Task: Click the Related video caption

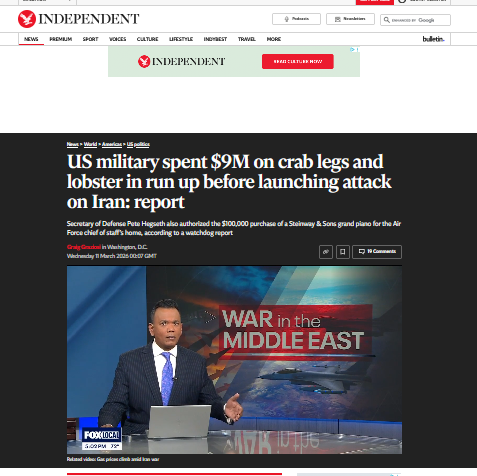Action: point(113,459)
